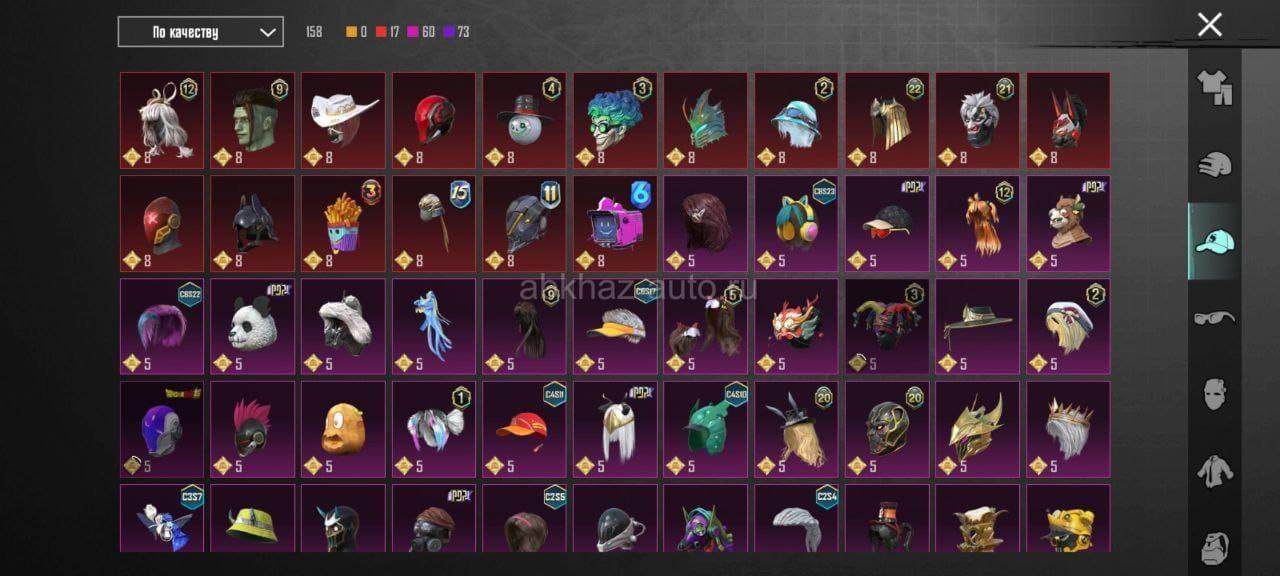Click the purple rarity count 73

coord(456,32)
